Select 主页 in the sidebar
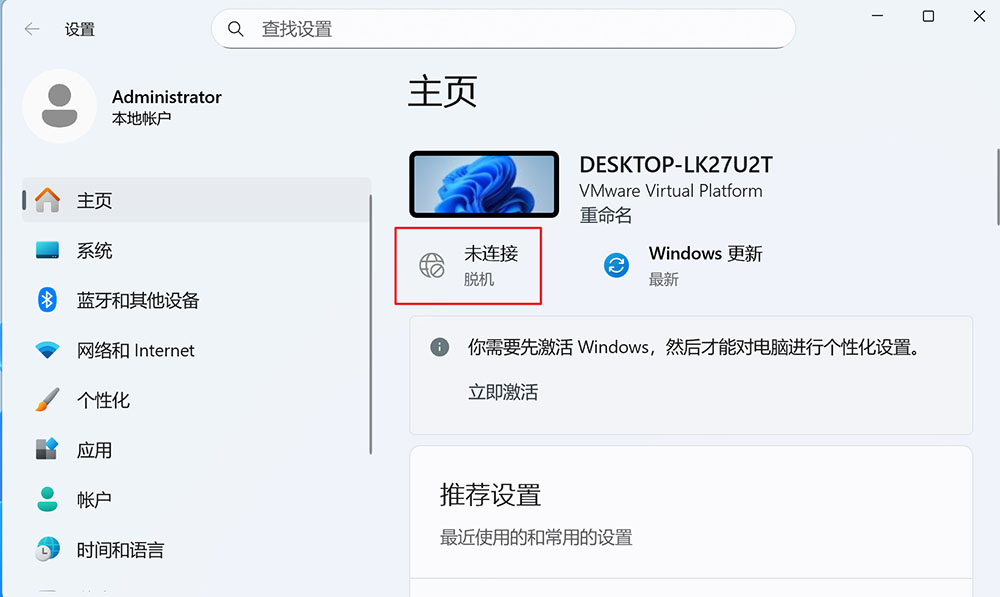This screenshot has height=597, width=1000. click(196, 200)
